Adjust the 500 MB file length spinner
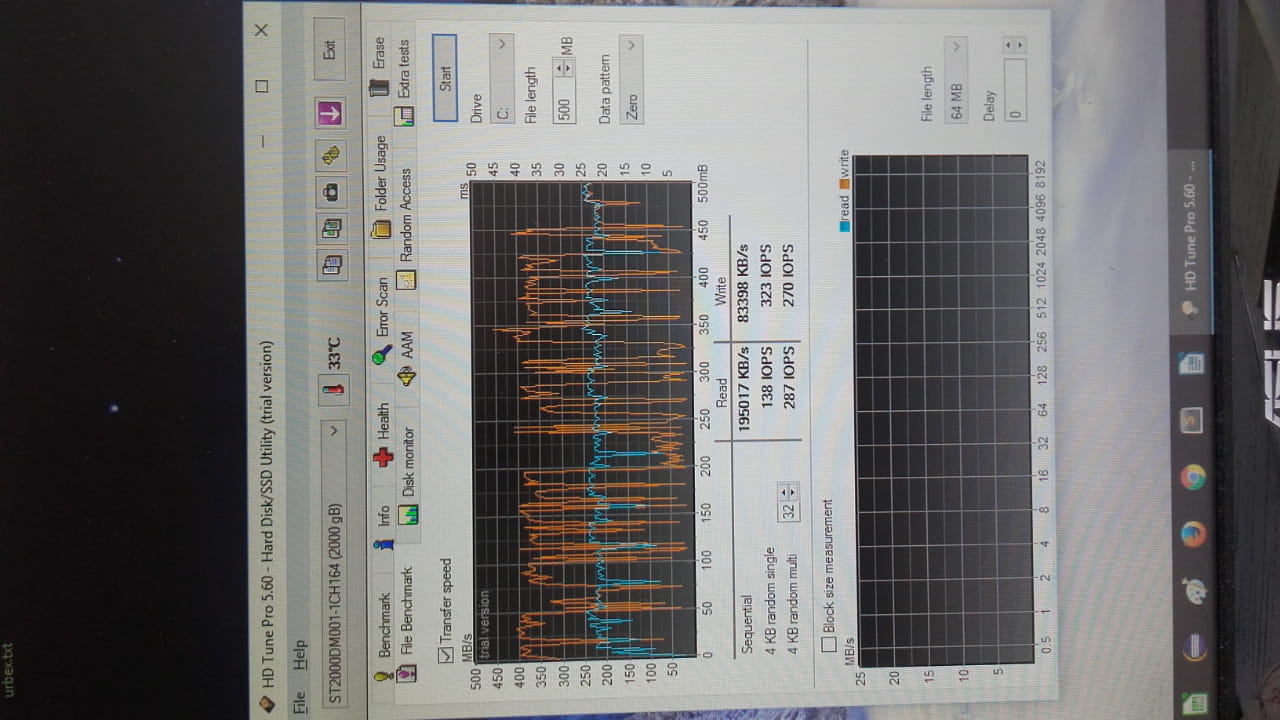 [565, 67]
